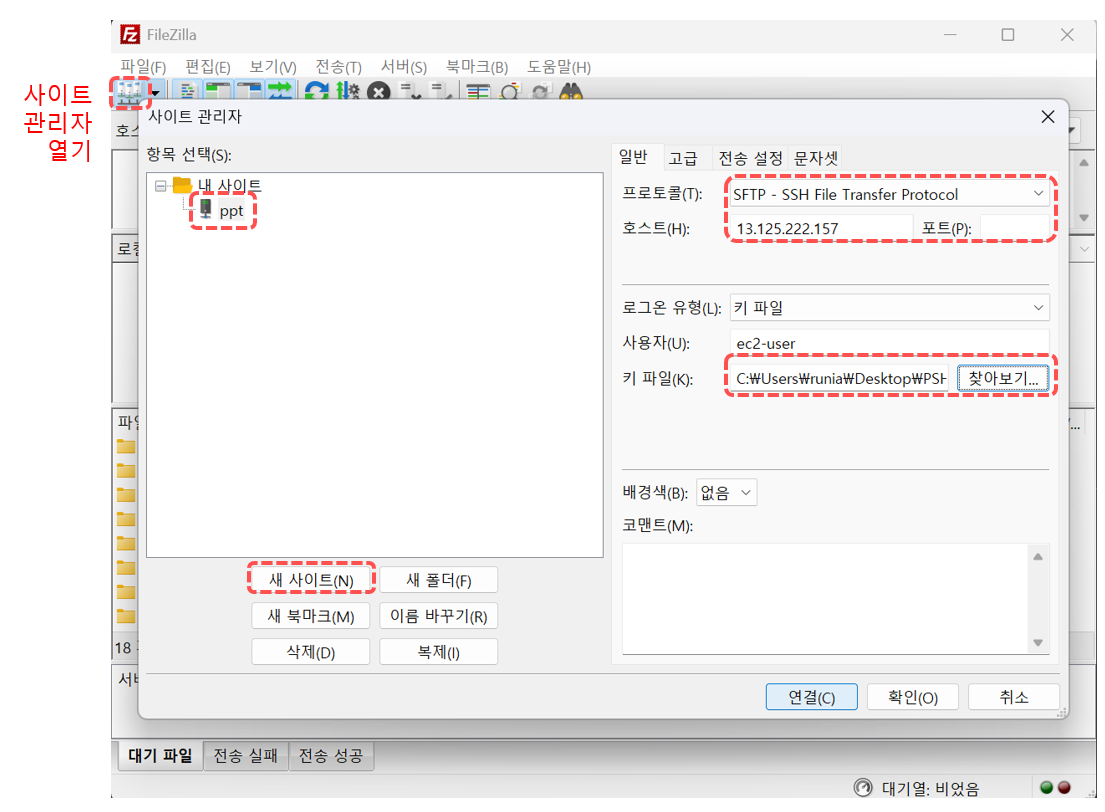Viewport: 1105px width, 812px height.
Task: Click the 호스트 field with 13.125.222.157
Action: tap(821, 228)
